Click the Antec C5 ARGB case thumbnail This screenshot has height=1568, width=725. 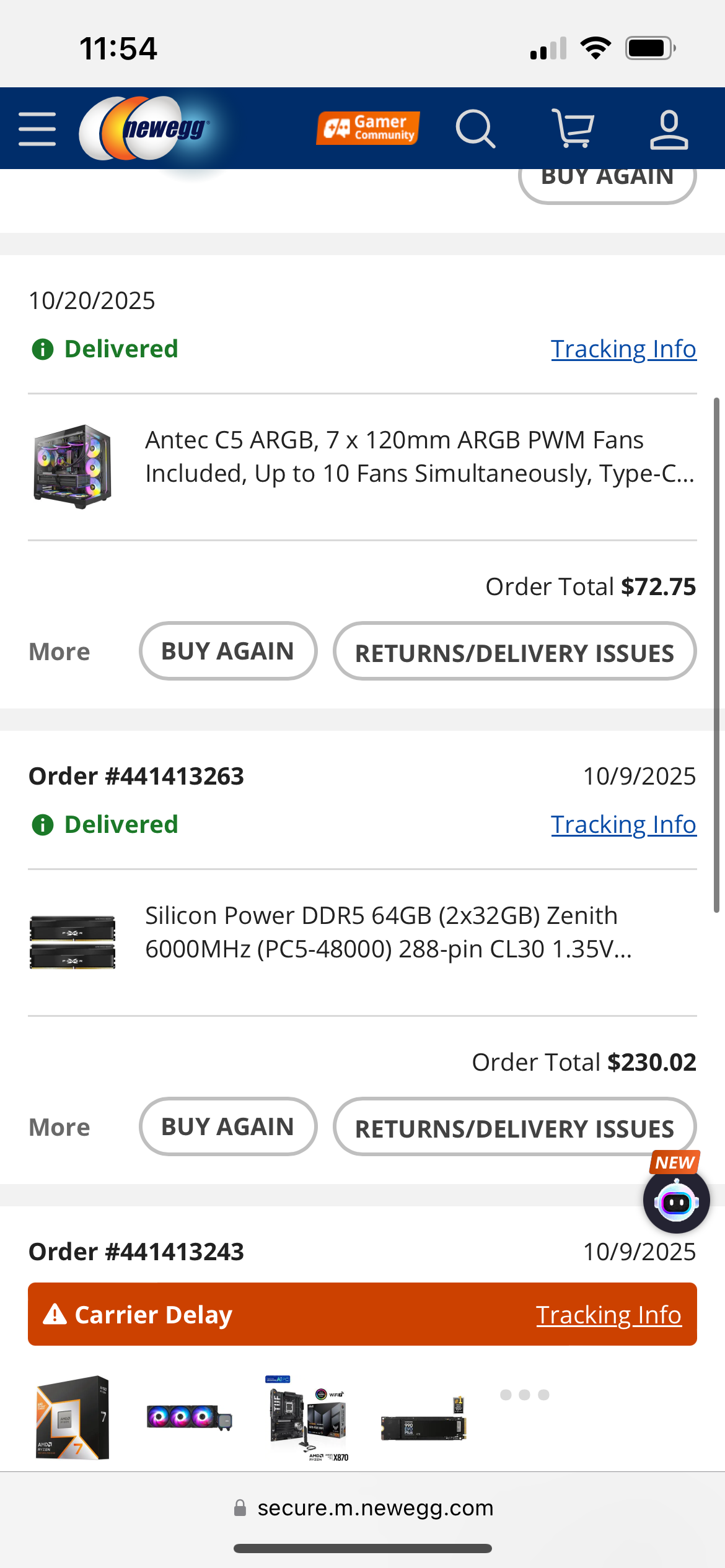(72, 466)
